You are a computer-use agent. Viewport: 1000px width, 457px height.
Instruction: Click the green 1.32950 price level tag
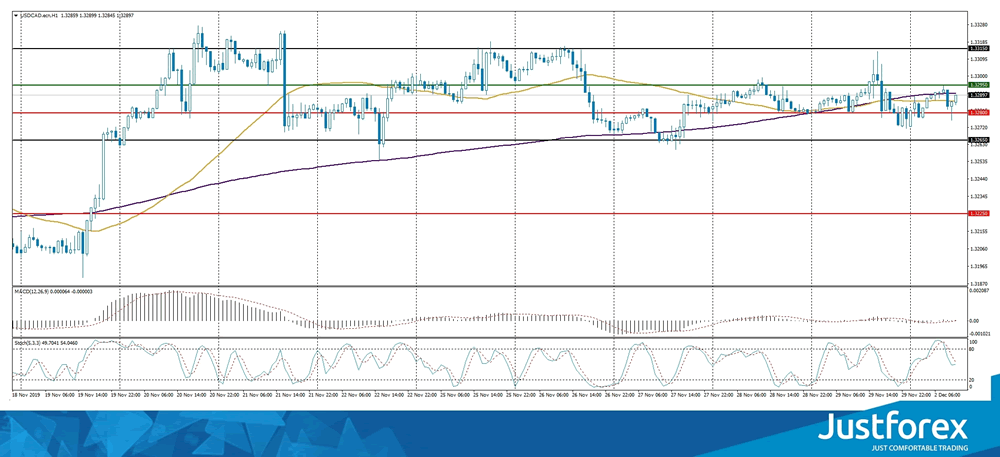point(978,85)
